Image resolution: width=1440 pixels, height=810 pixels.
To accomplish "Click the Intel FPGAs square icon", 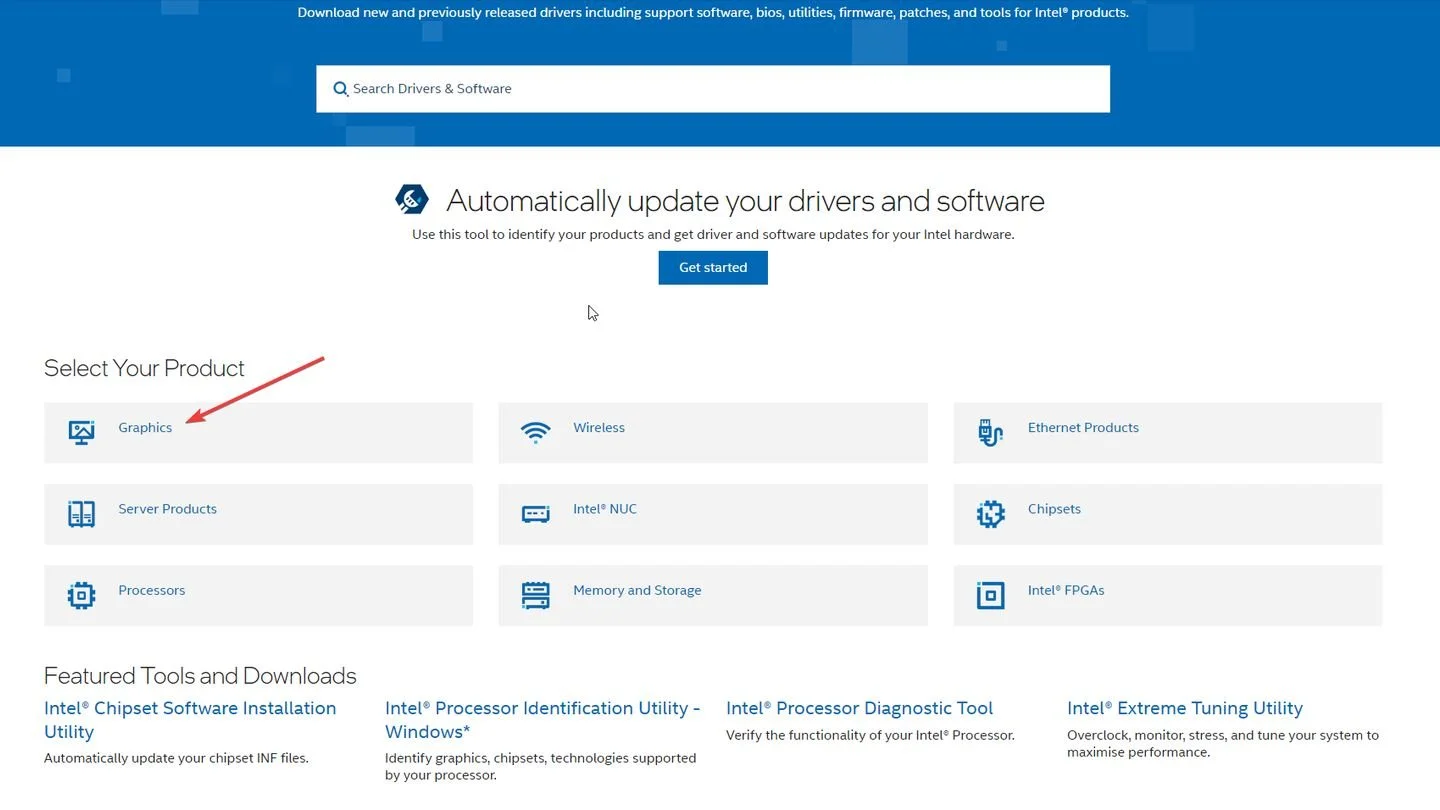I will click(x=990, y=596).
